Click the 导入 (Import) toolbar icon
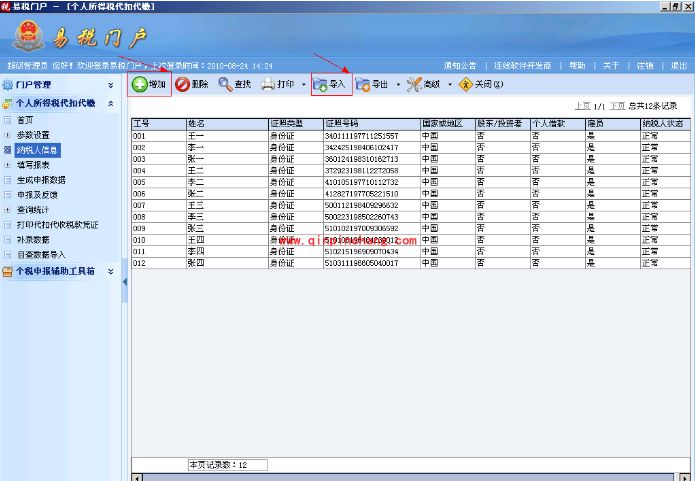This screenshot has width=695, height=481. [x=320, y=85]
